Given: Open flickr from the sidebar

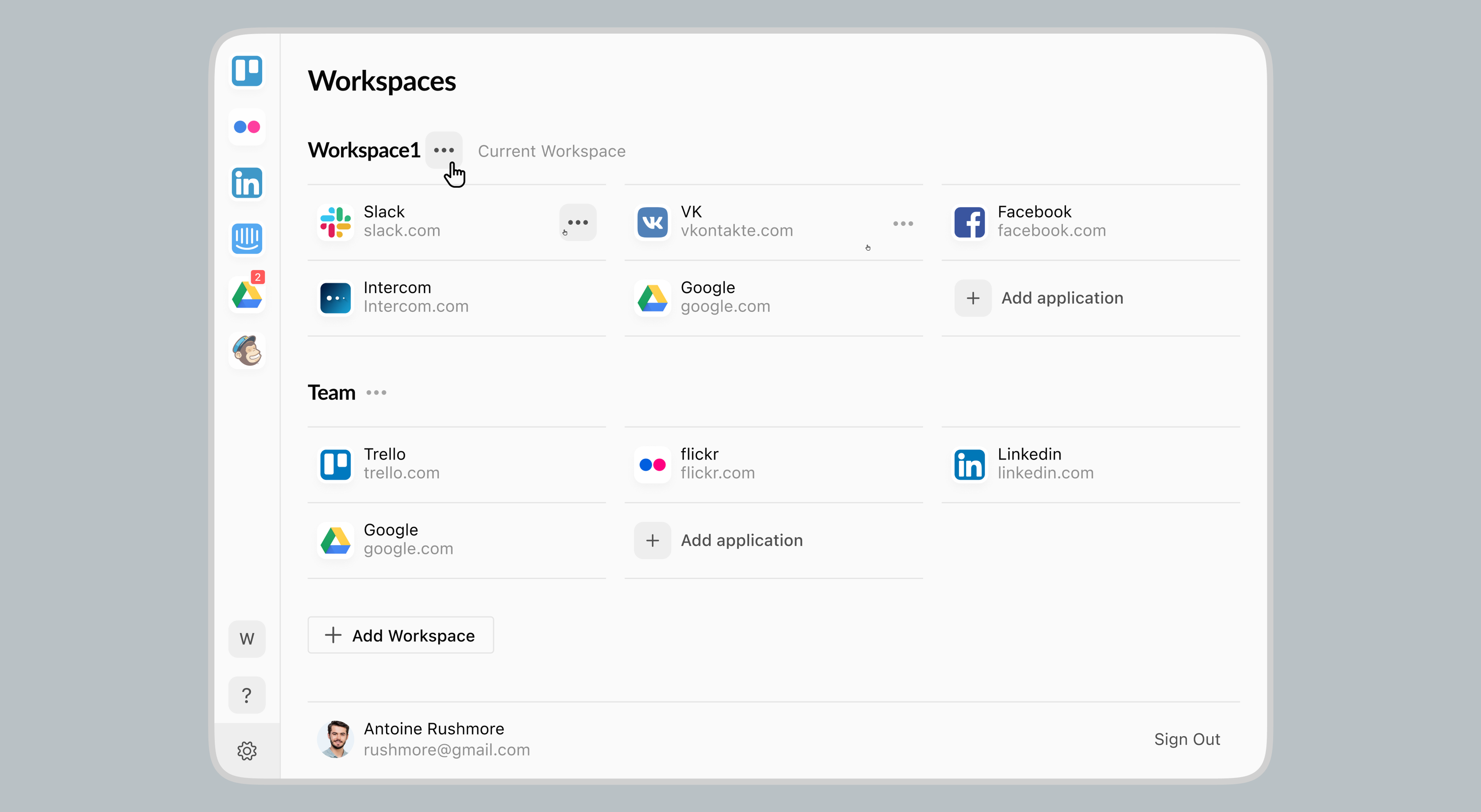Looking at the screenshot, I should point(247,127).
